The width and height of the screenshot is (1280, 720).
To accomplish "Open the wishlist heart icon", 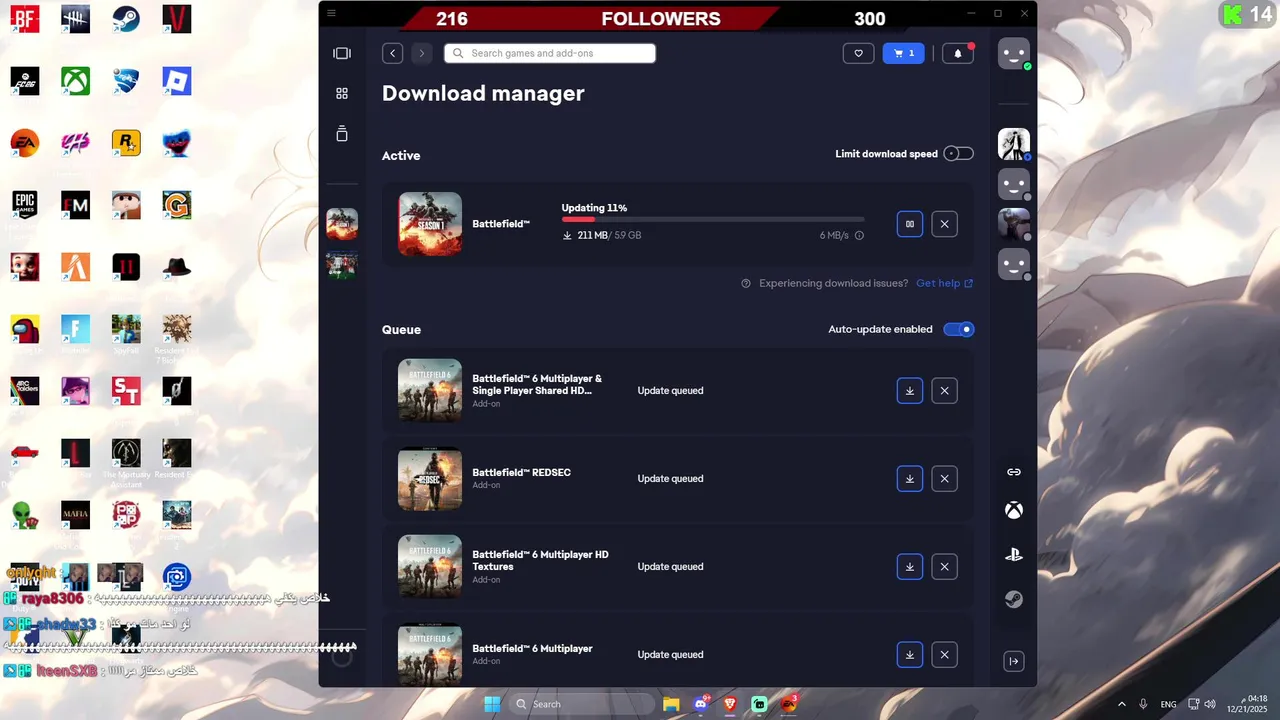I will click(858, 54).
